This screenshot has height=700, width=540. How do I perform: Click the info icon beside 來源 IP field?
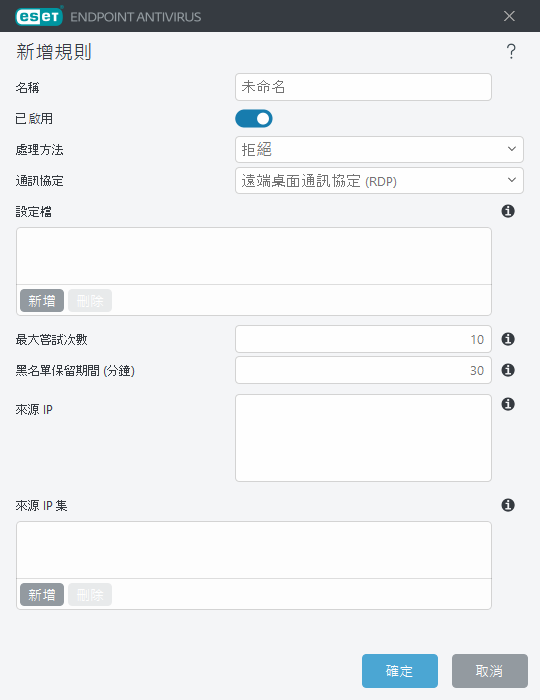point(508,404)
